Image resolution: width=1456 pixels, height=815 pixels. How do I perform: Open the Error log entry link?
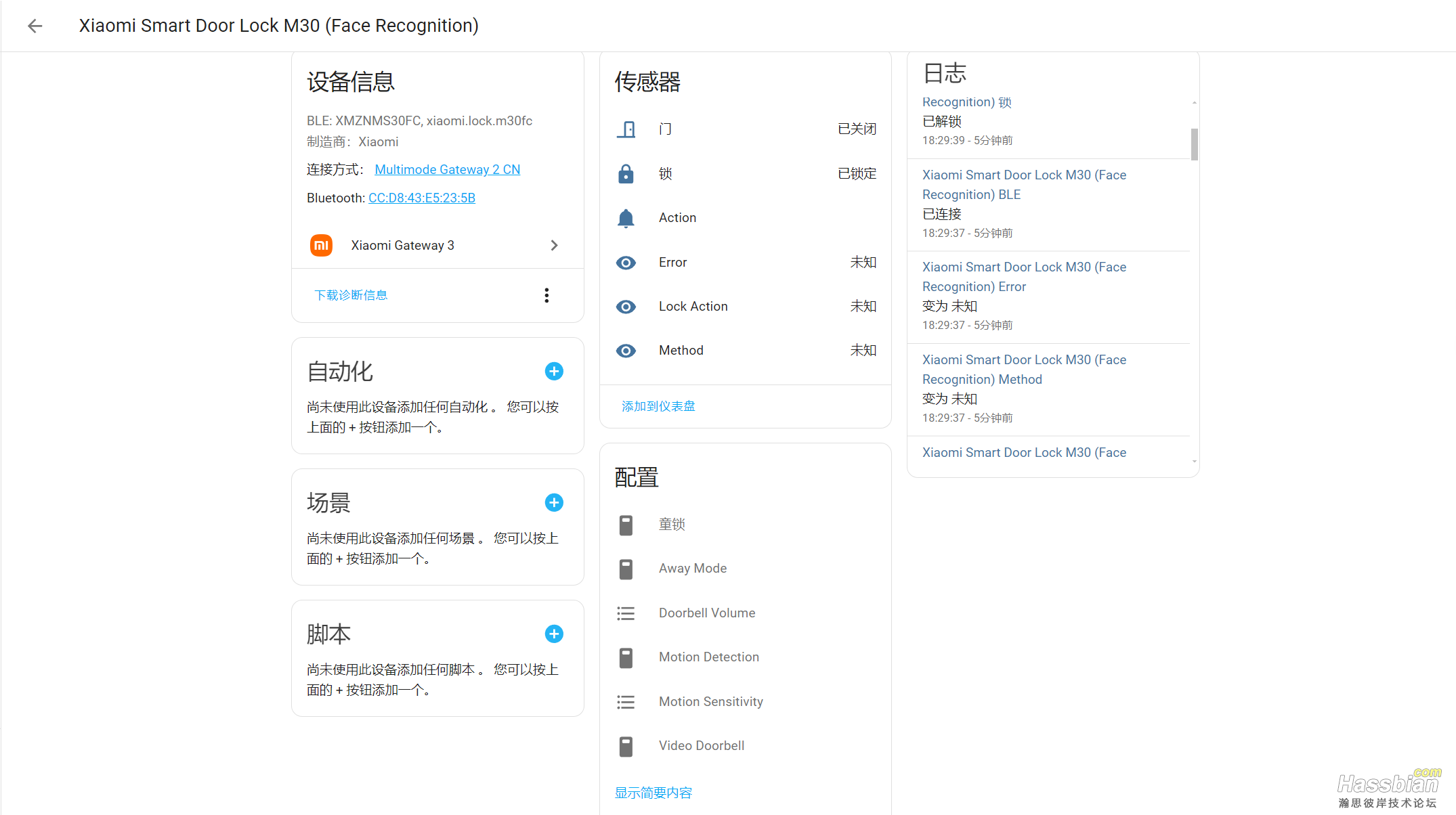tap(1024, 277)
